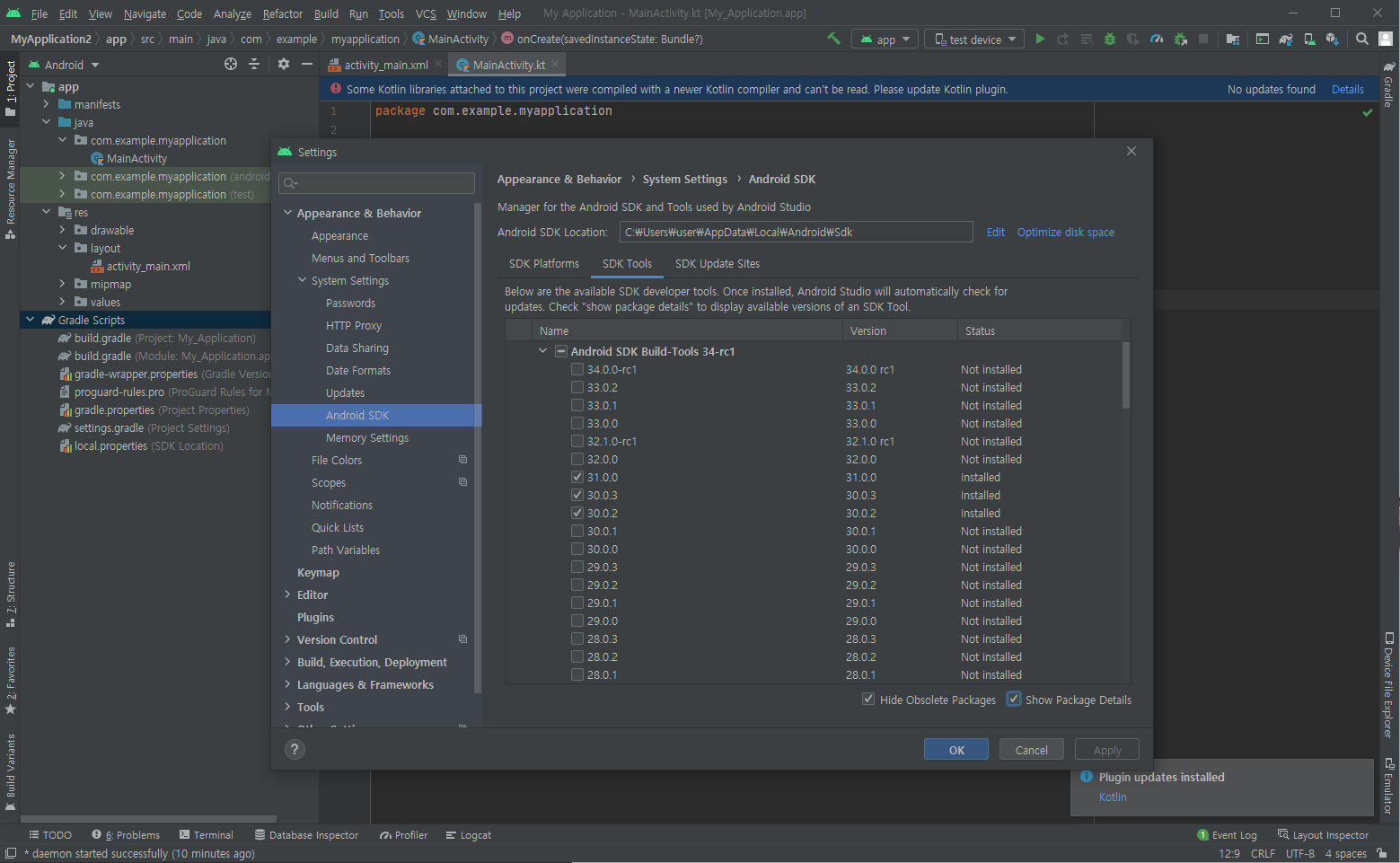Run the app with the green play icon

click(1040, 39)
